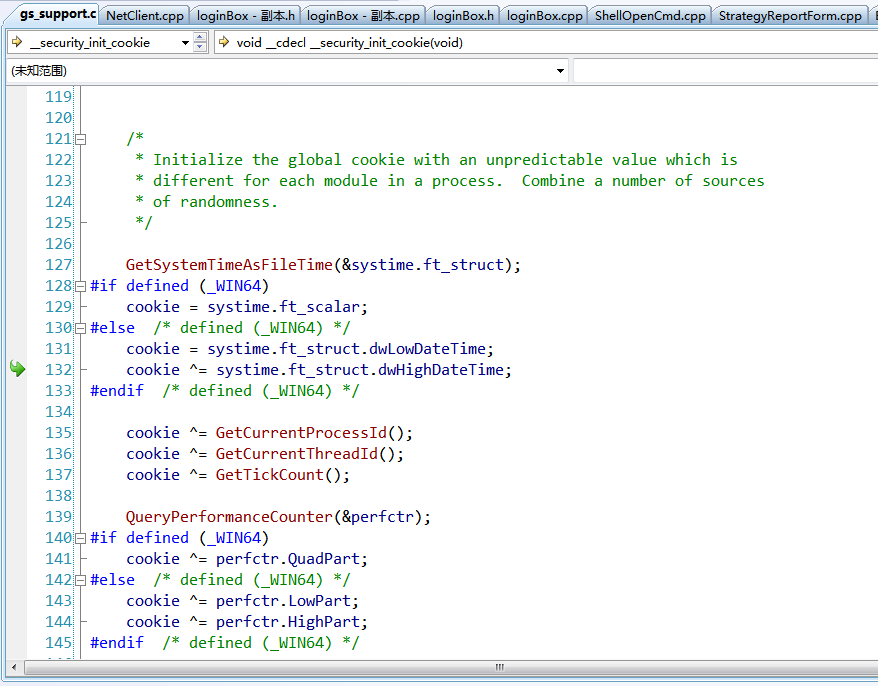
Task: Click dwHighDateTime on line 132
Action: [x=441, y=370]
